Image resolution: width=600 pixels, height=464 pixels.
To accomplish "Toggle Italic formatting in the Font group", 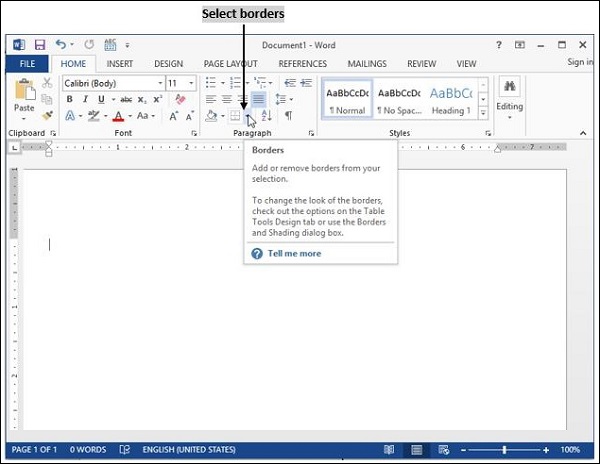I will [x=85, y=100].
